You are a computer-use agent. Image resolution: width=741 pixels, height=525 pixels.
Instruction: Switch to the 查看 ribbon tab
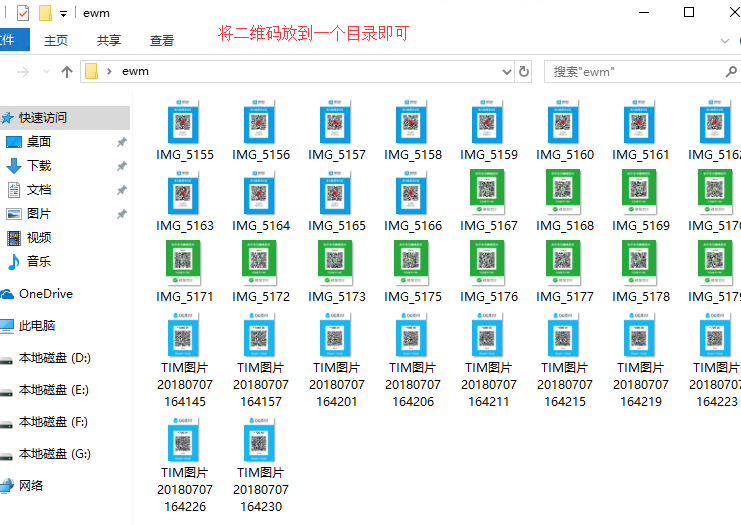coord(162,40)
